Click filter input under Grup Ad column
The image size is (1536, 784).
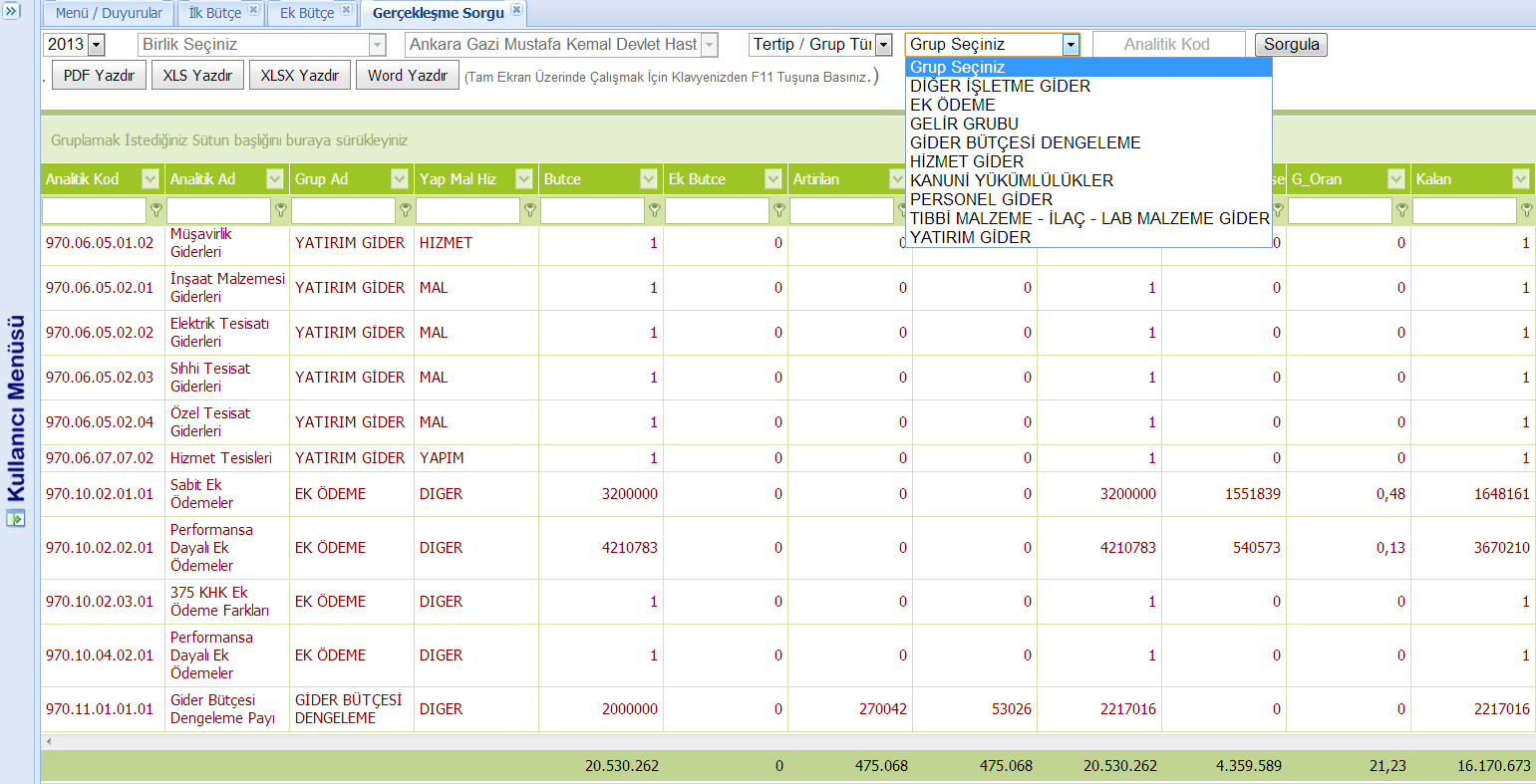point(344,210)
